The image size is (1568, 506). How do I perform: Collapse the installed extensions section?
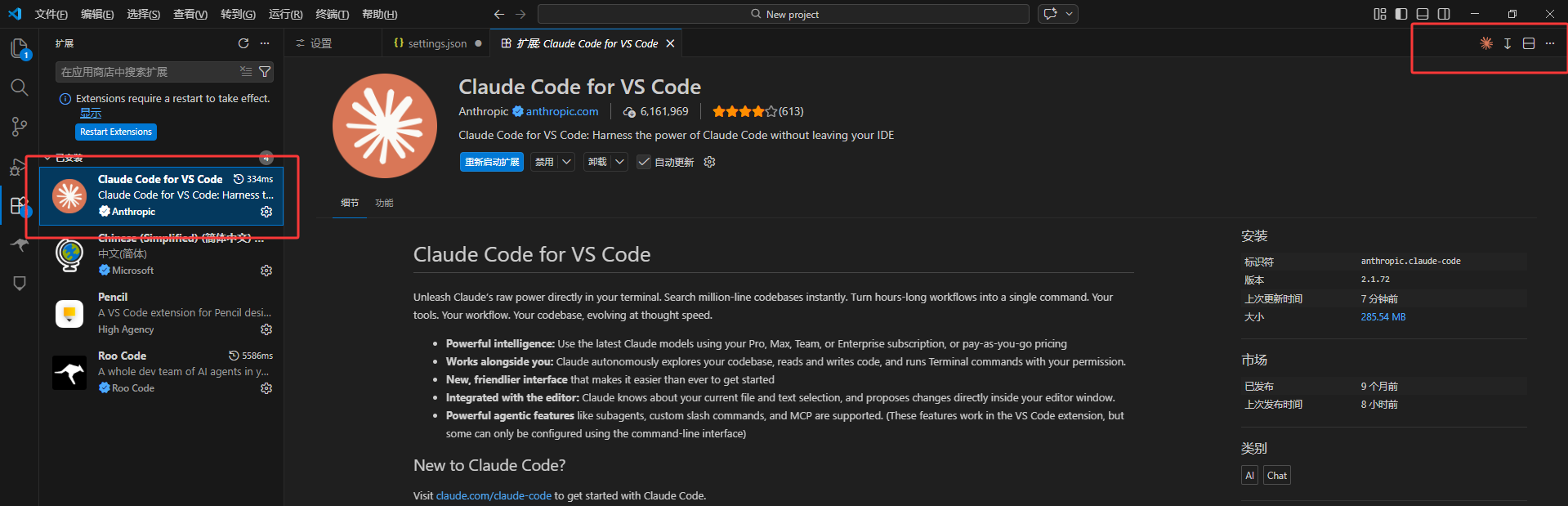tap(48, 158)
